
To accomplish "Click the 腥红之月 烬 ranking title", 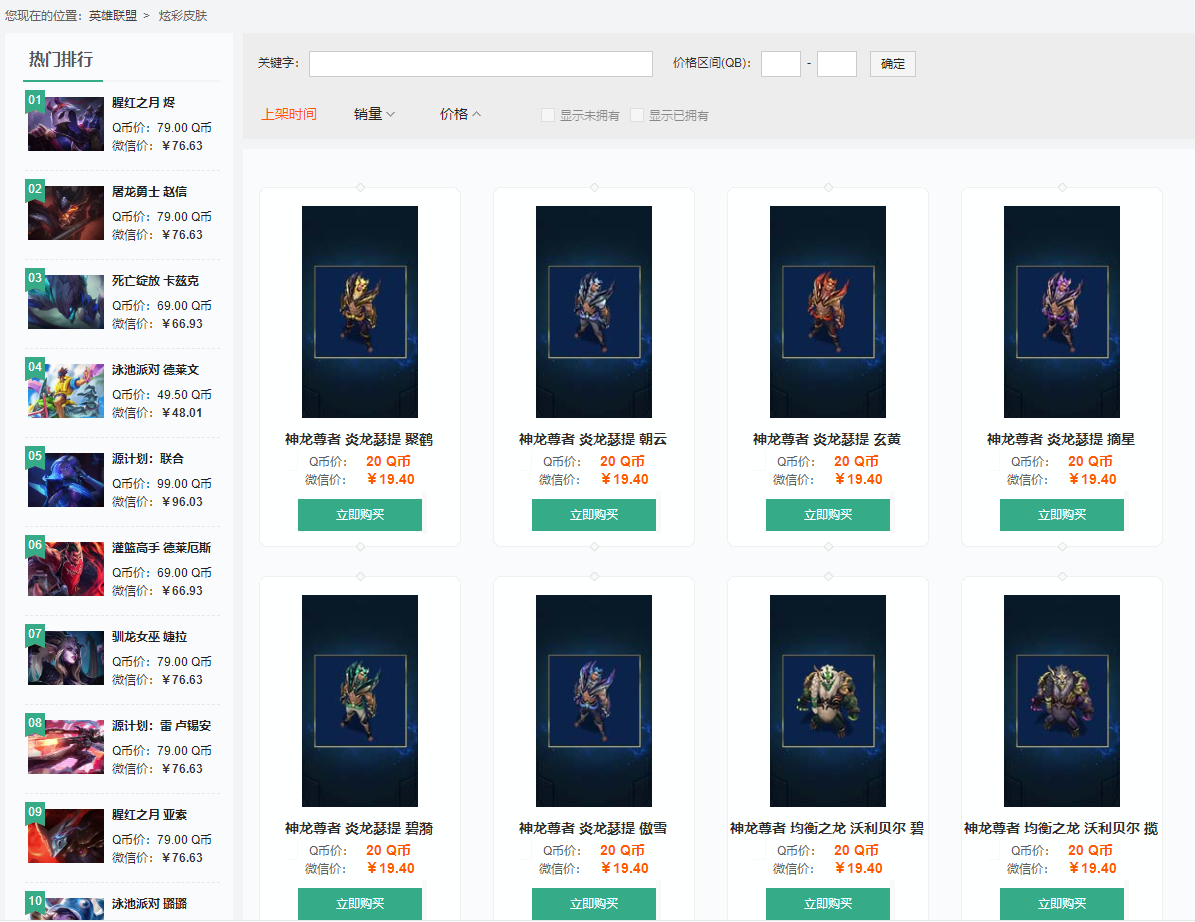I will point(143,103).
